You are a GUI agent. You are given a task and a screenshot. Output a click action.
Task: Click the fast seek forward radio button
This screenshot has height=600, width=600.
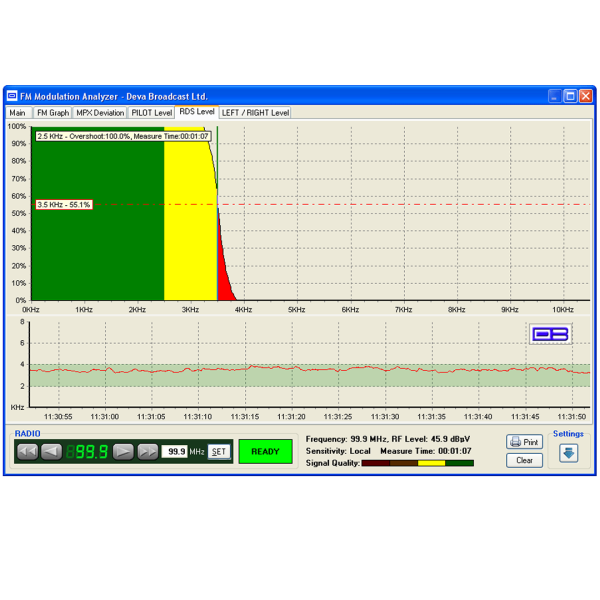(148, 452)
